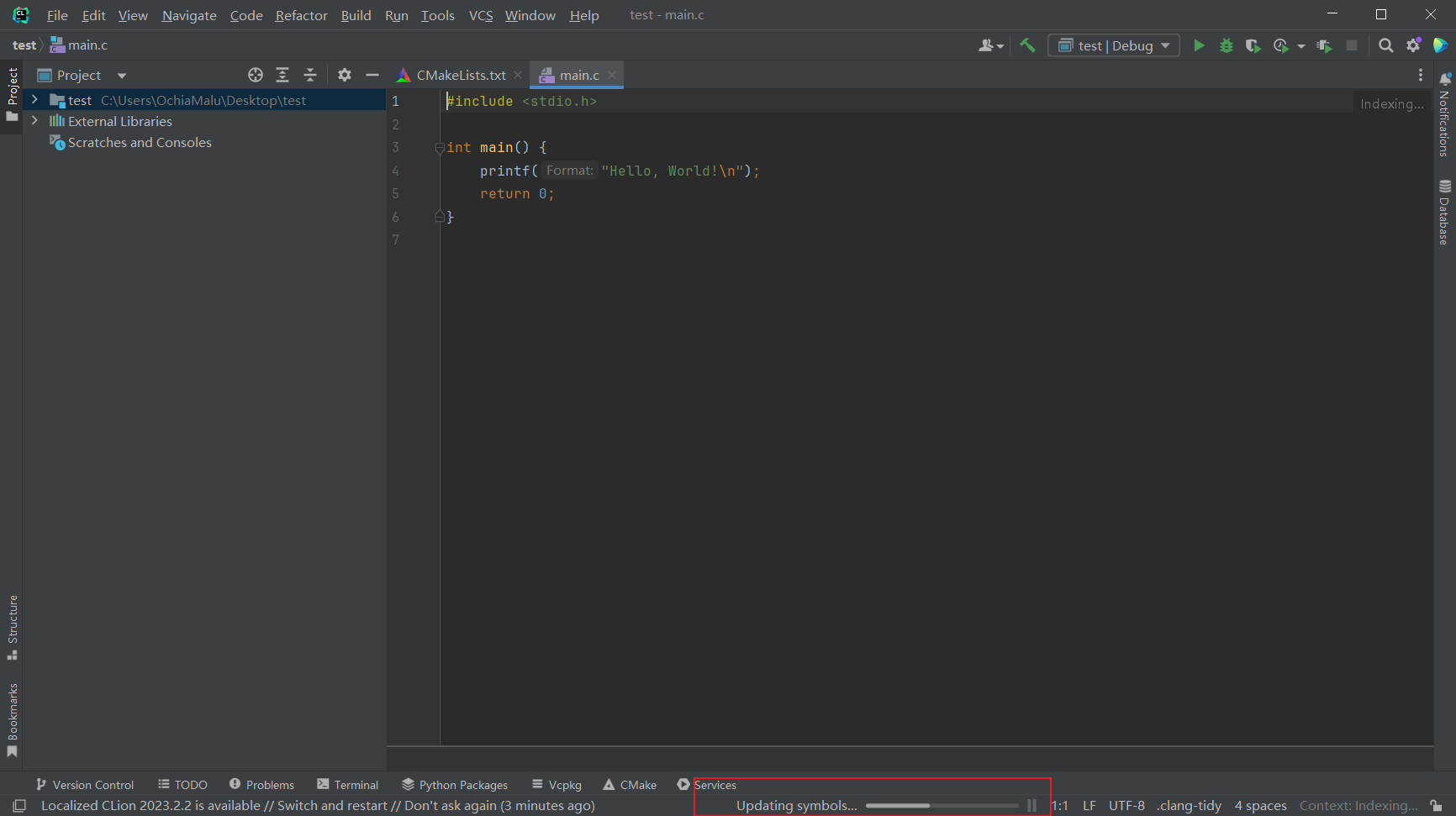The image size is (1456, 816).
Task: Open the TODO tool window
Action: pos(182,784)
